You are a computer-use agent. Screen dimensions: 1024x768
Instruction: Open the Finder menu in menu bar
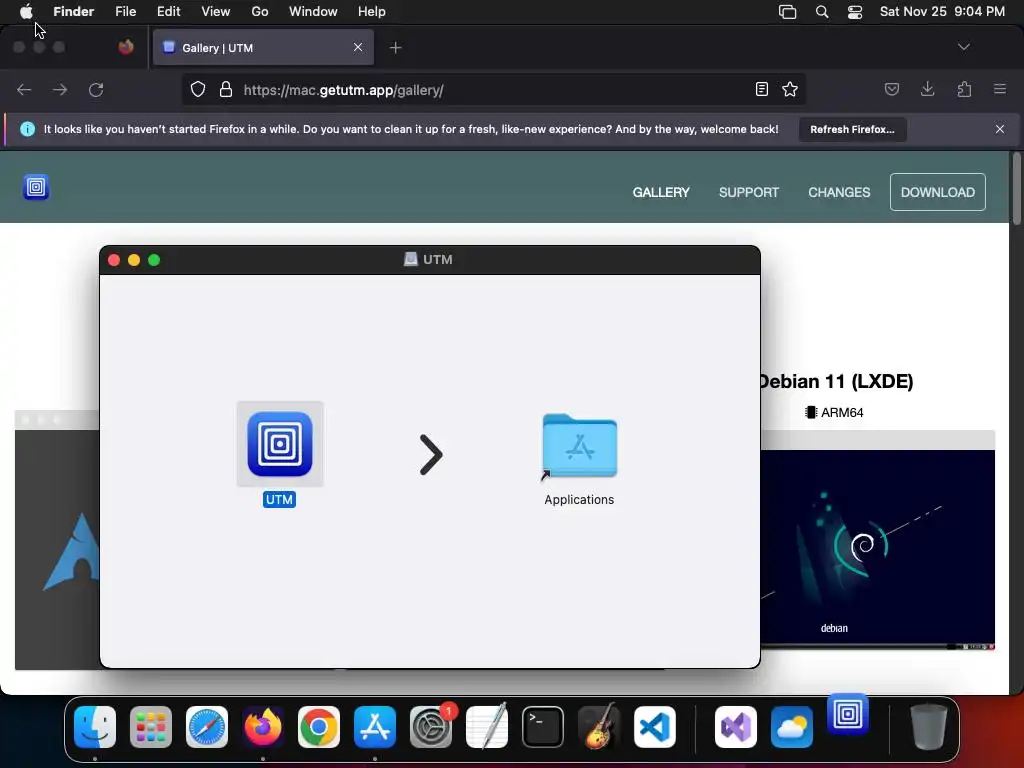pyautogui.click(x=74, y=12)
